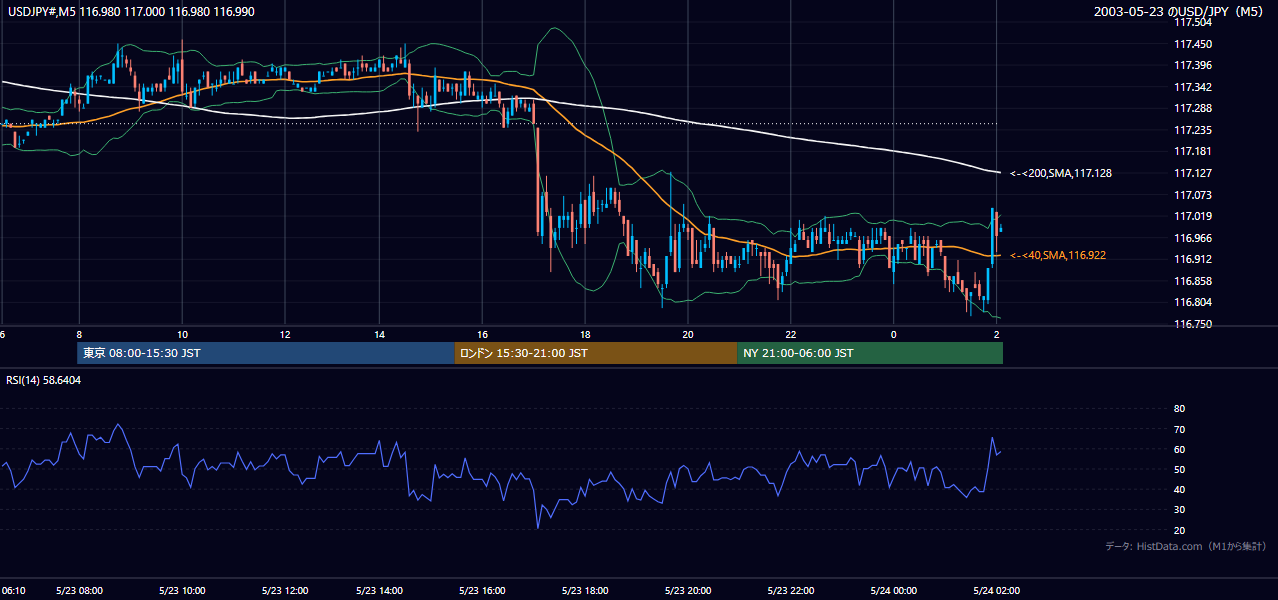This screenshot has width=1278, height=600.
Task: Click the 5/23 12:00 date label
Action: click(283, 590)
